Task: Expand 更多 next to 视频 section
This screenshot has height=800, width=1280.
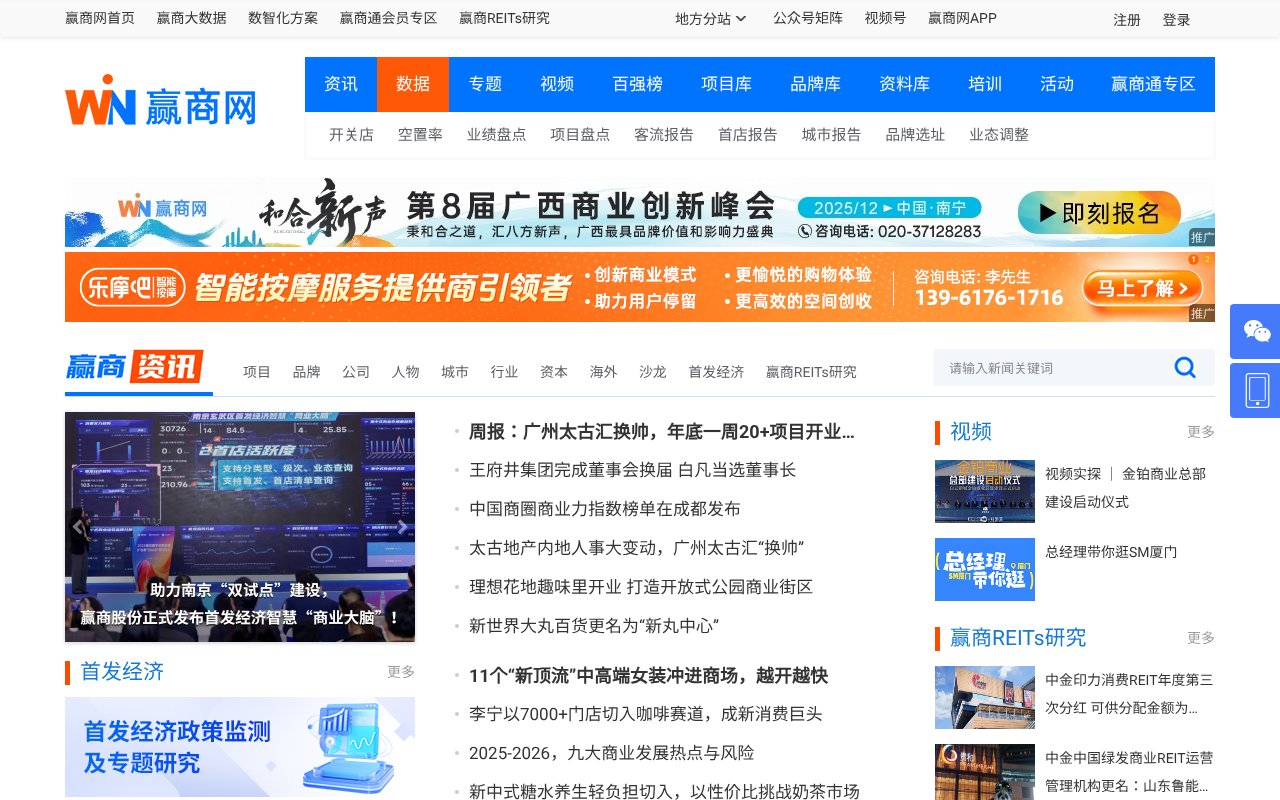Action: click(x=1200, y=432)
